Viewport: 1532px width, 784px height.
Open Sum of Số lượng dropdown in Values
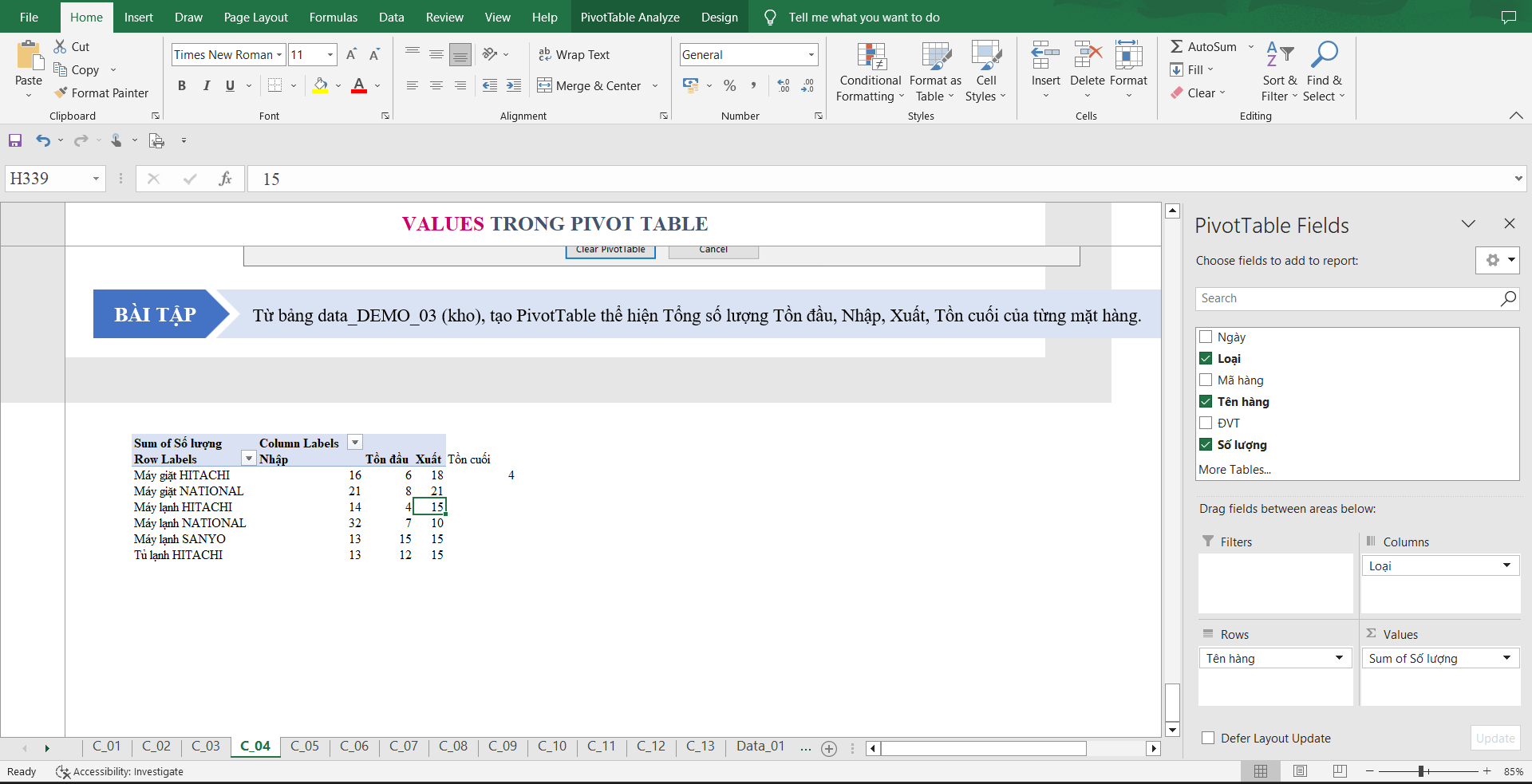(x=1506, y=658)
